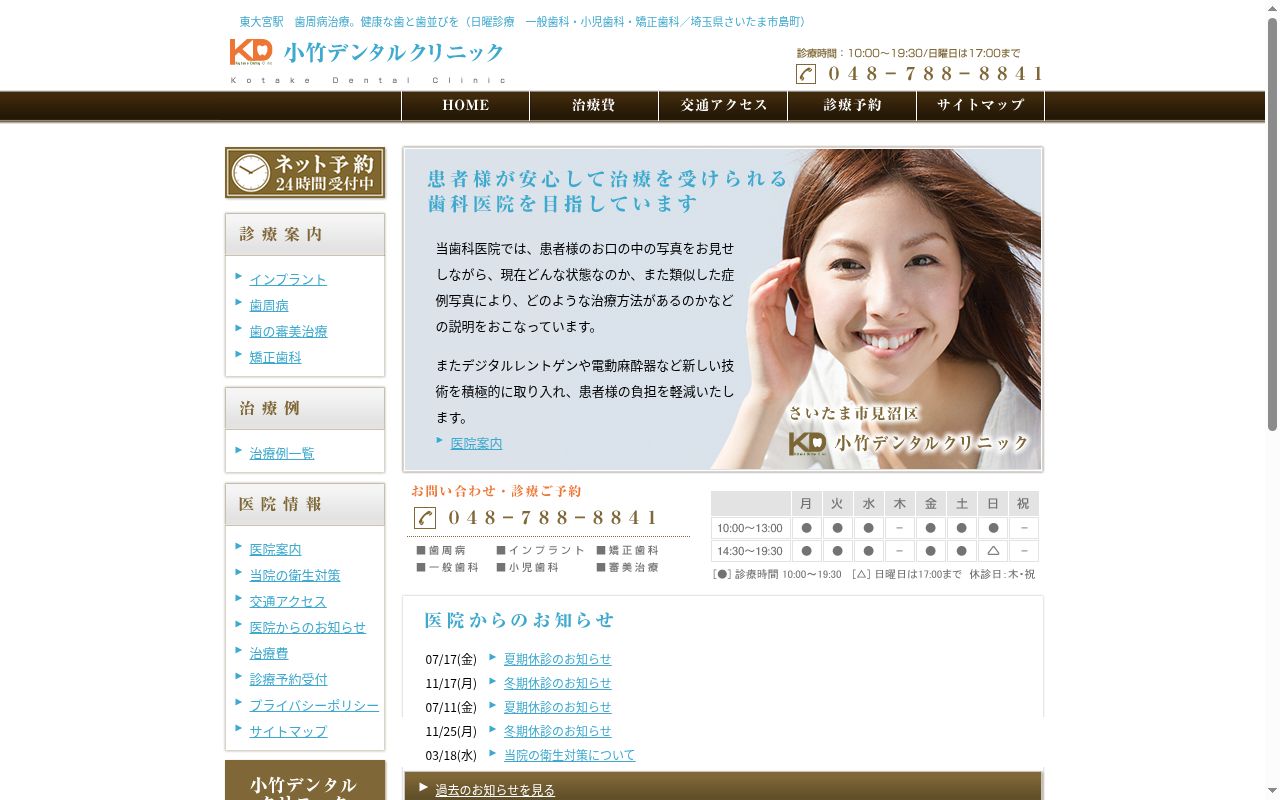
Task: Click the KD Kotake Dental Clinic logo
Action: coord(367,60)
